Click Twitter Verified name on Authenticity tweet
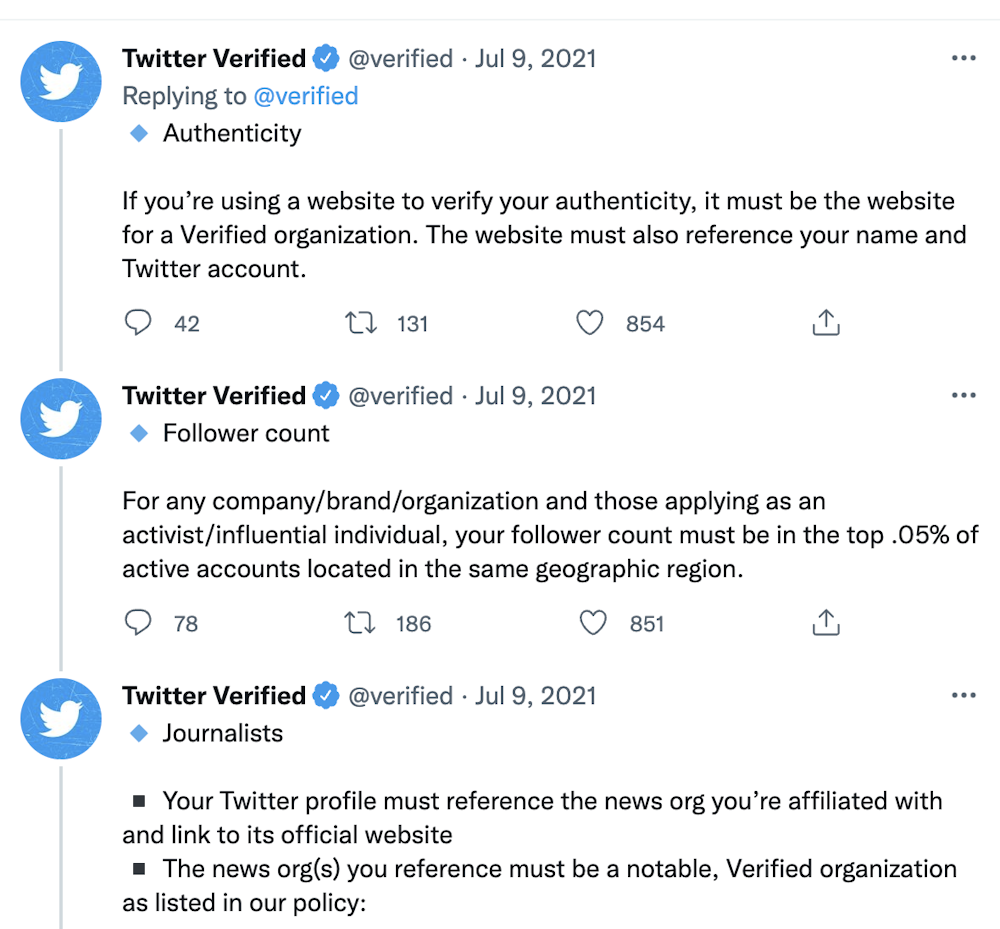Viewport: 1000px width, 929px height. click(x=214, y=59)
